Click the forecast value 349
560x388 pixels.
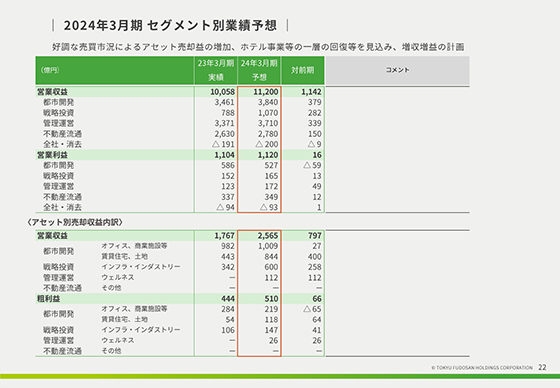(271, 197)
